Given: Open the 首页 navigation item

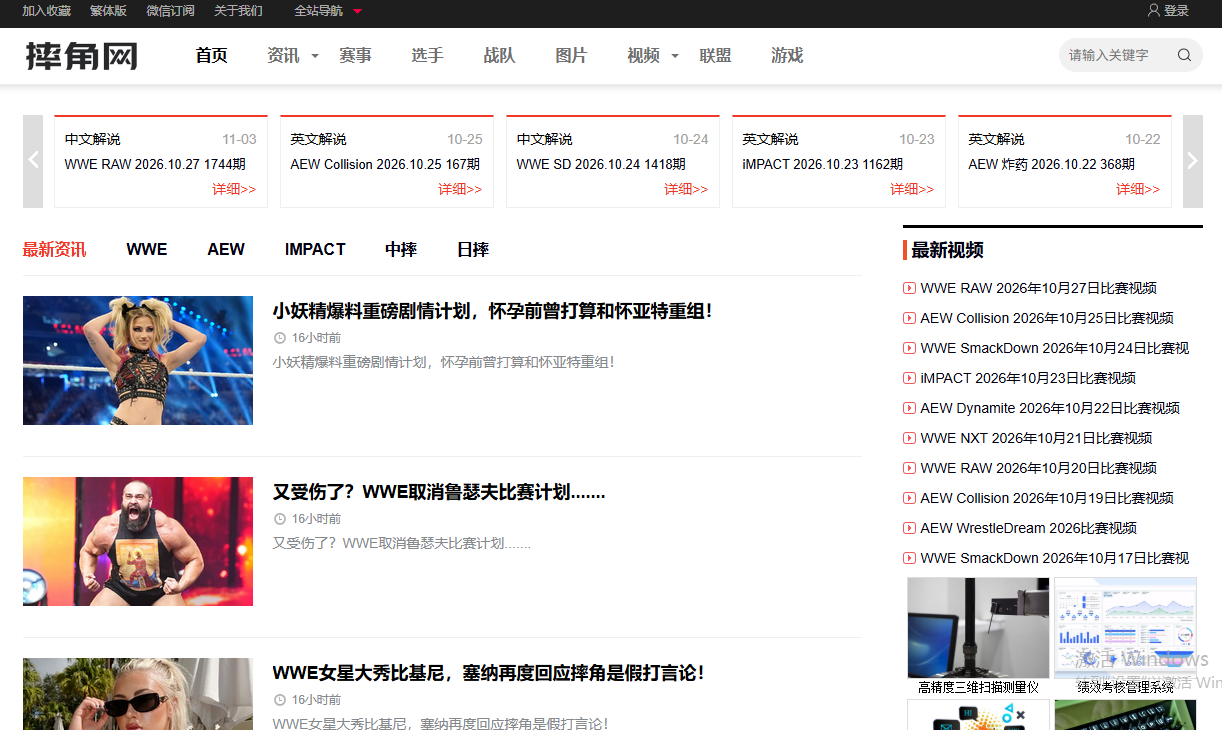Looking at the screenshot, I should [211, 56].
